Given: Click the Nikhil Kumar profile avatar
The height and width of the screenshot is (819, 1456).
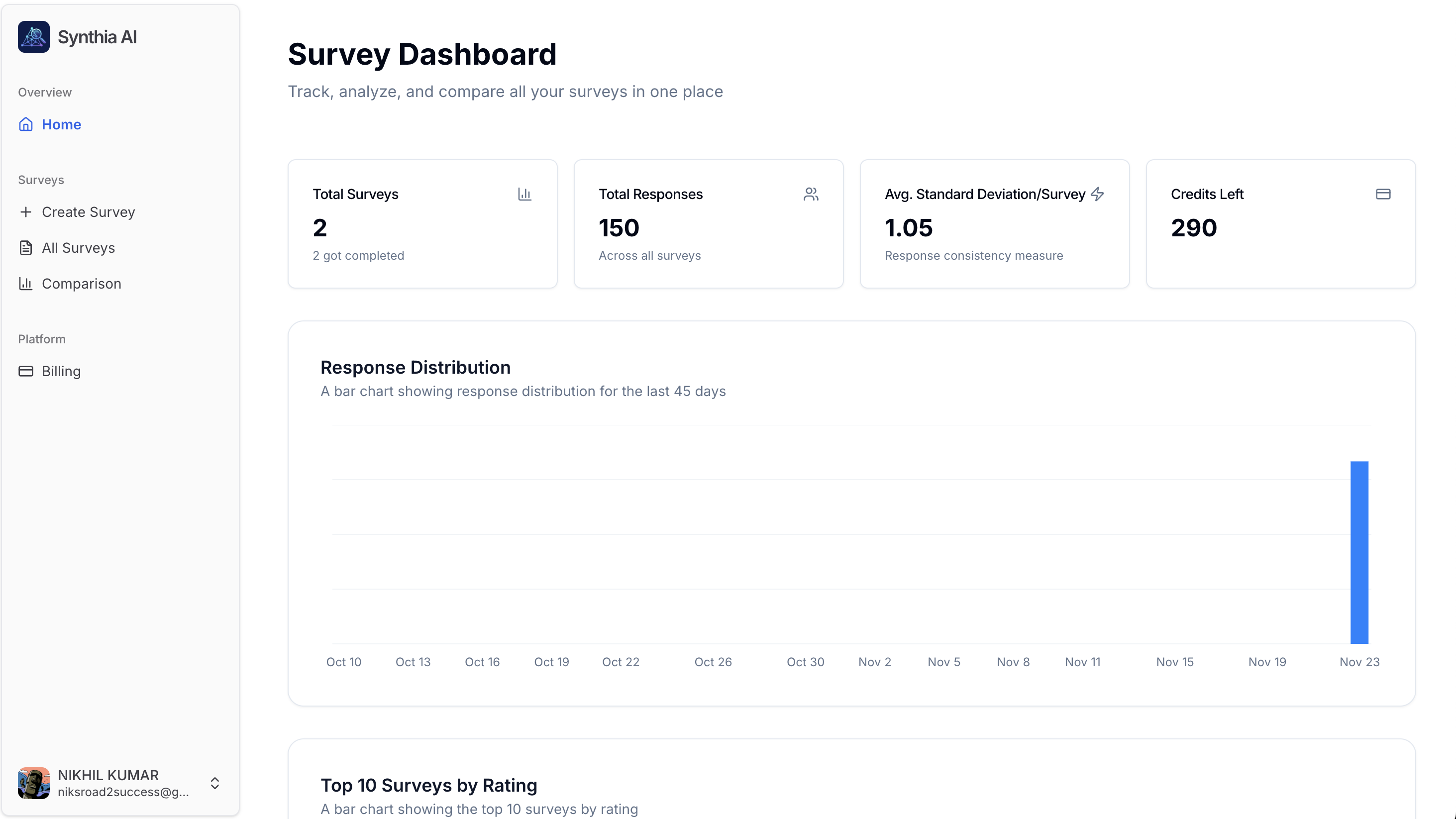Looking at the screenshot, I should [33, 783].
